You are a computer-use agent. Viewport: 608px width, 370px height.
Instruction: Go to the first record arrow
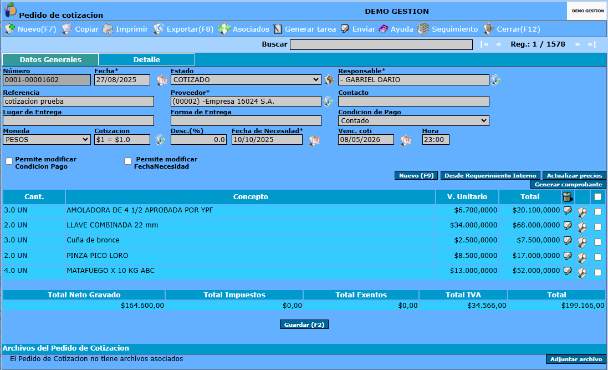click(485, 44)
